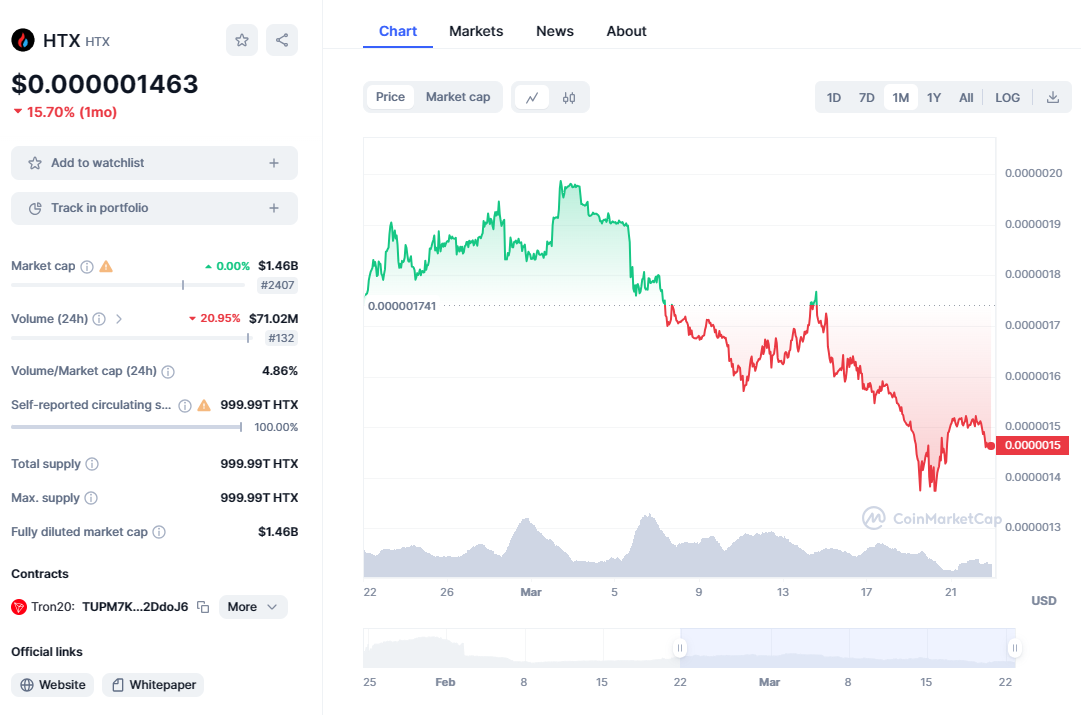Open the Whitepaper link

153,685
